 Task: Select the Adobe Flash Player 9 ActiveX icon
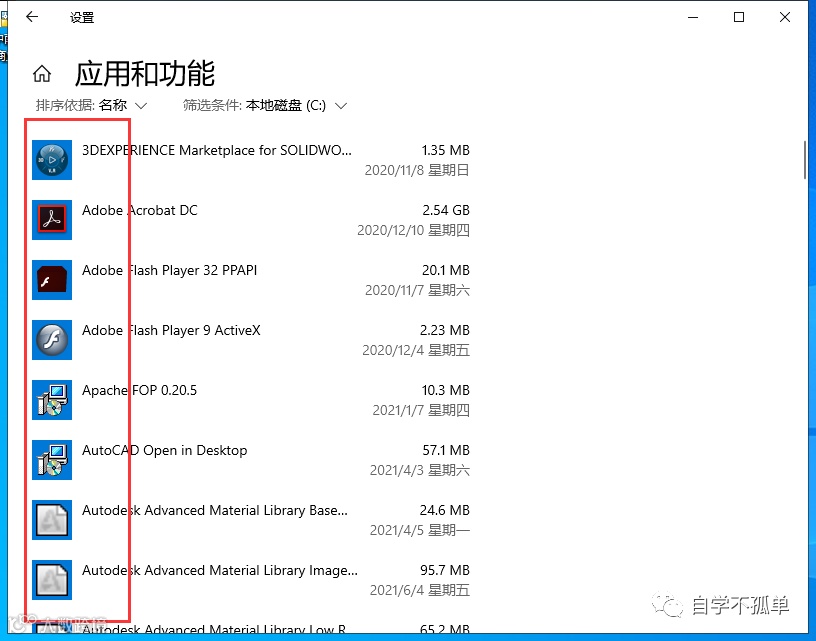point(52,340)
